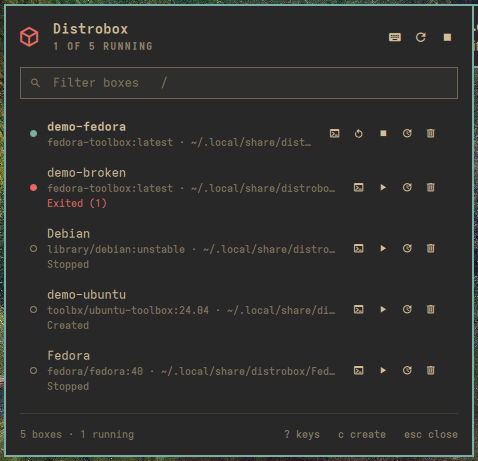Click the '1 OF 5 RUNNING' header subtitle

click(103, 46)
